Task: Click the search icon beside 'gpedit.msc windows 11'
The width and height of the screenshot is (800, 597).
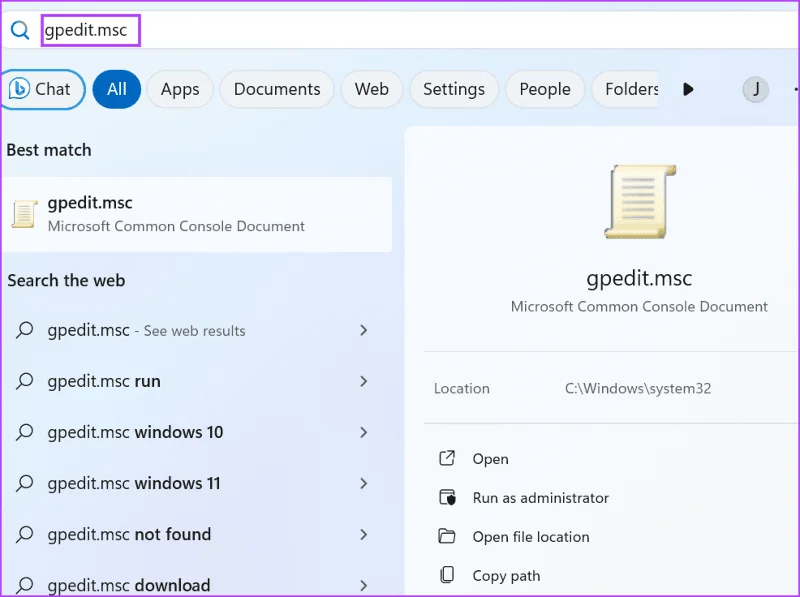Action: coord(24,483)
